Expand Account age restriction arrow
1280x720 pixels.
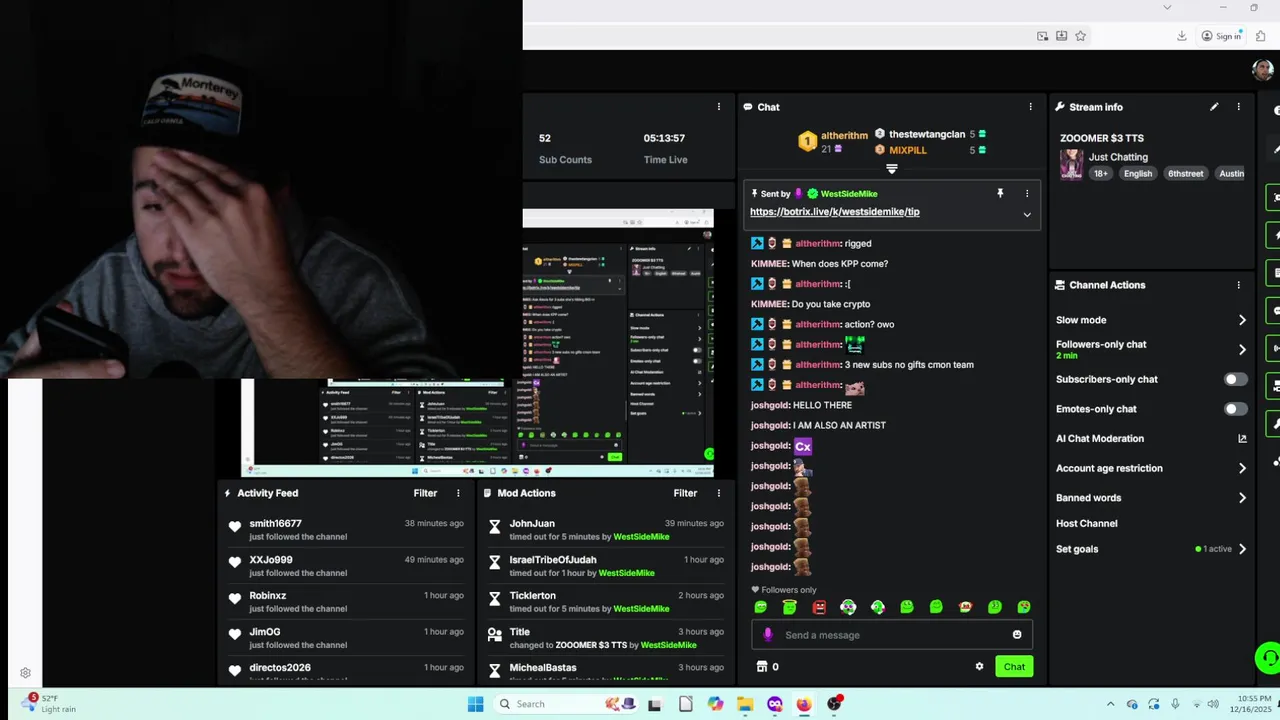pyautogui.click(x=1242, y=468)
